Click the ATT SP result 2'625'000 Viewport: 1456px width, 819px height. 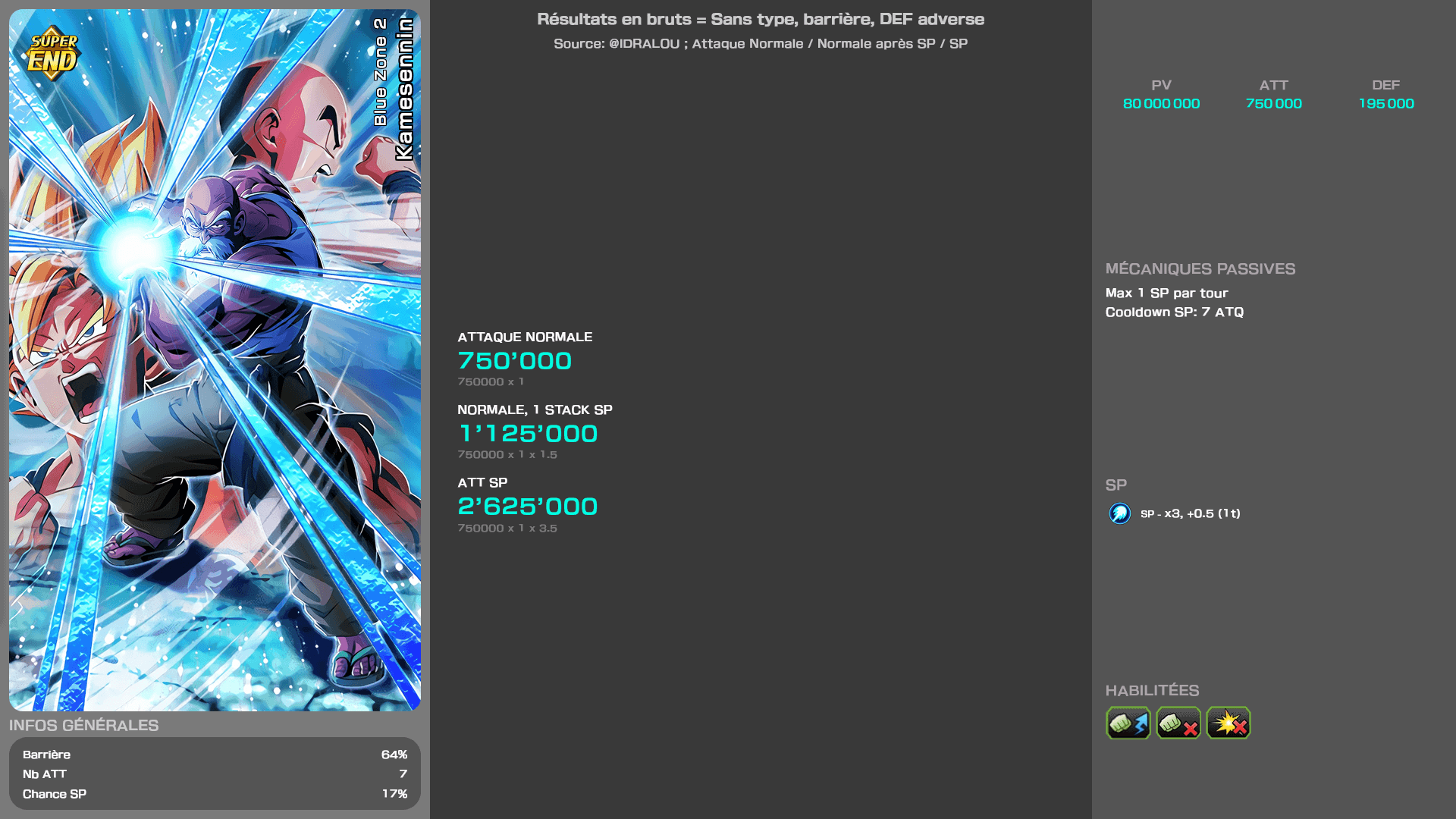(x=528, y=507)
